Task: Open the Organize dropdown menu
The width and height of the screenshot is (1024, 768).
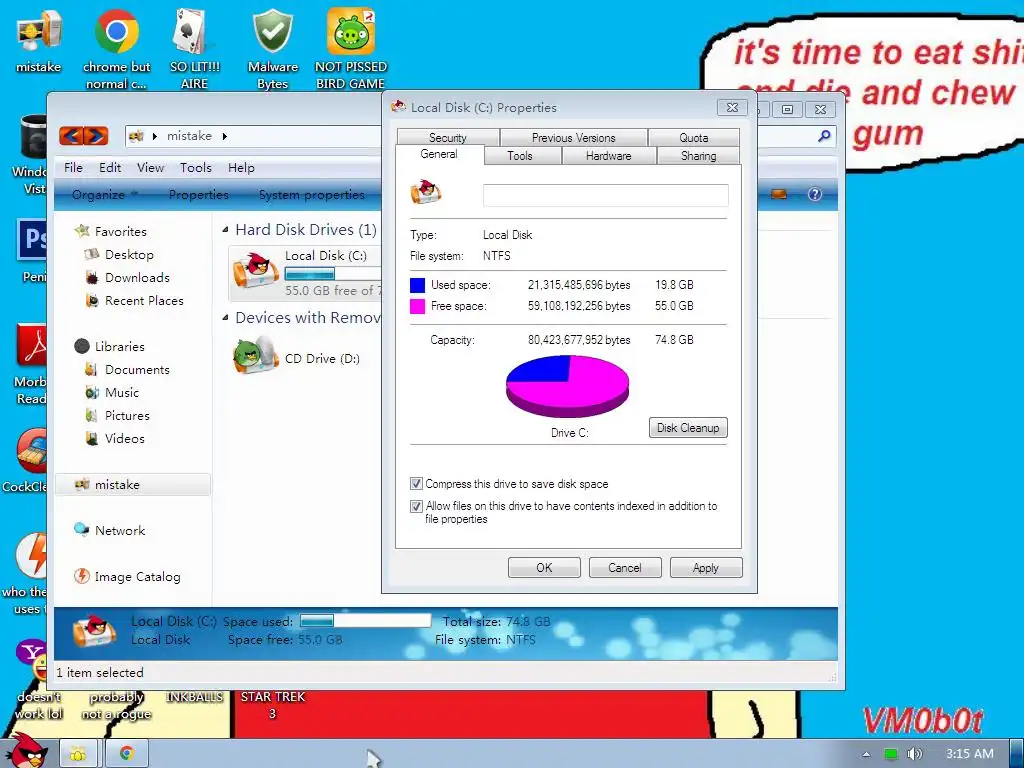Action: point(105,195)
